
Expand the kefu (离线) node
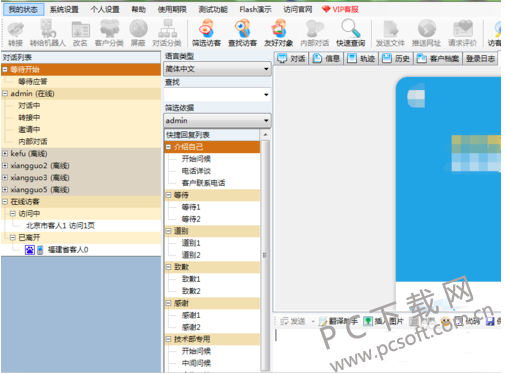point(5,154)
